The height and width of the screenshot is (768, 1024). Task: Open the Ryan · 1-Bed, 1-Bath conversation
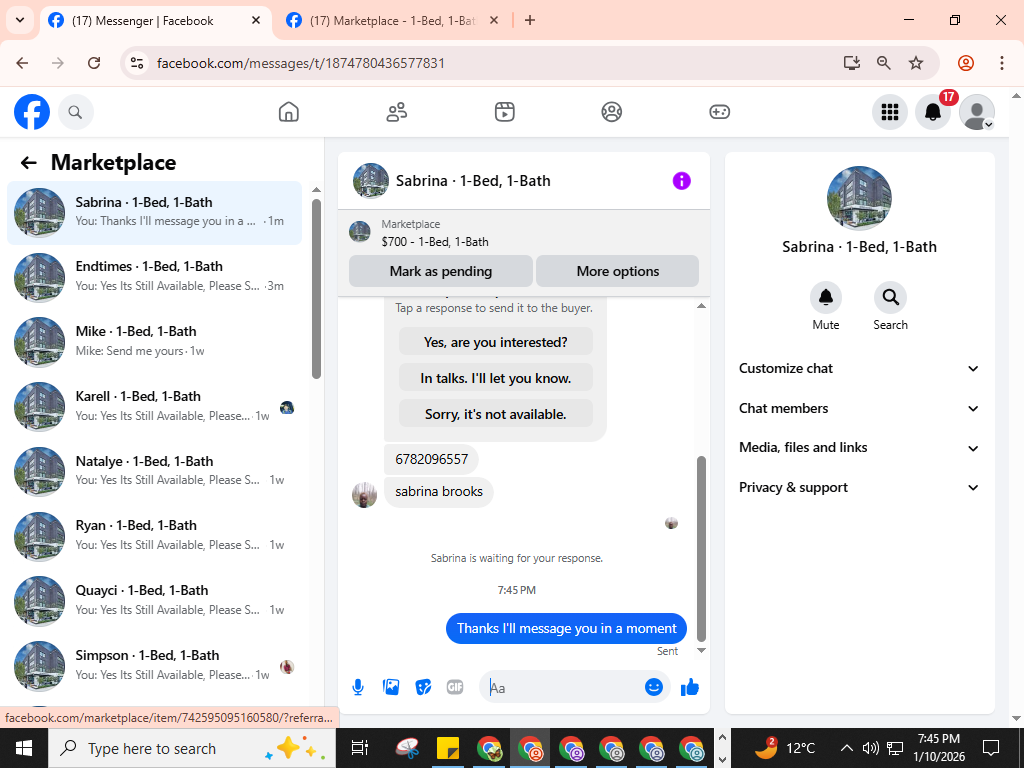[155, 536]
